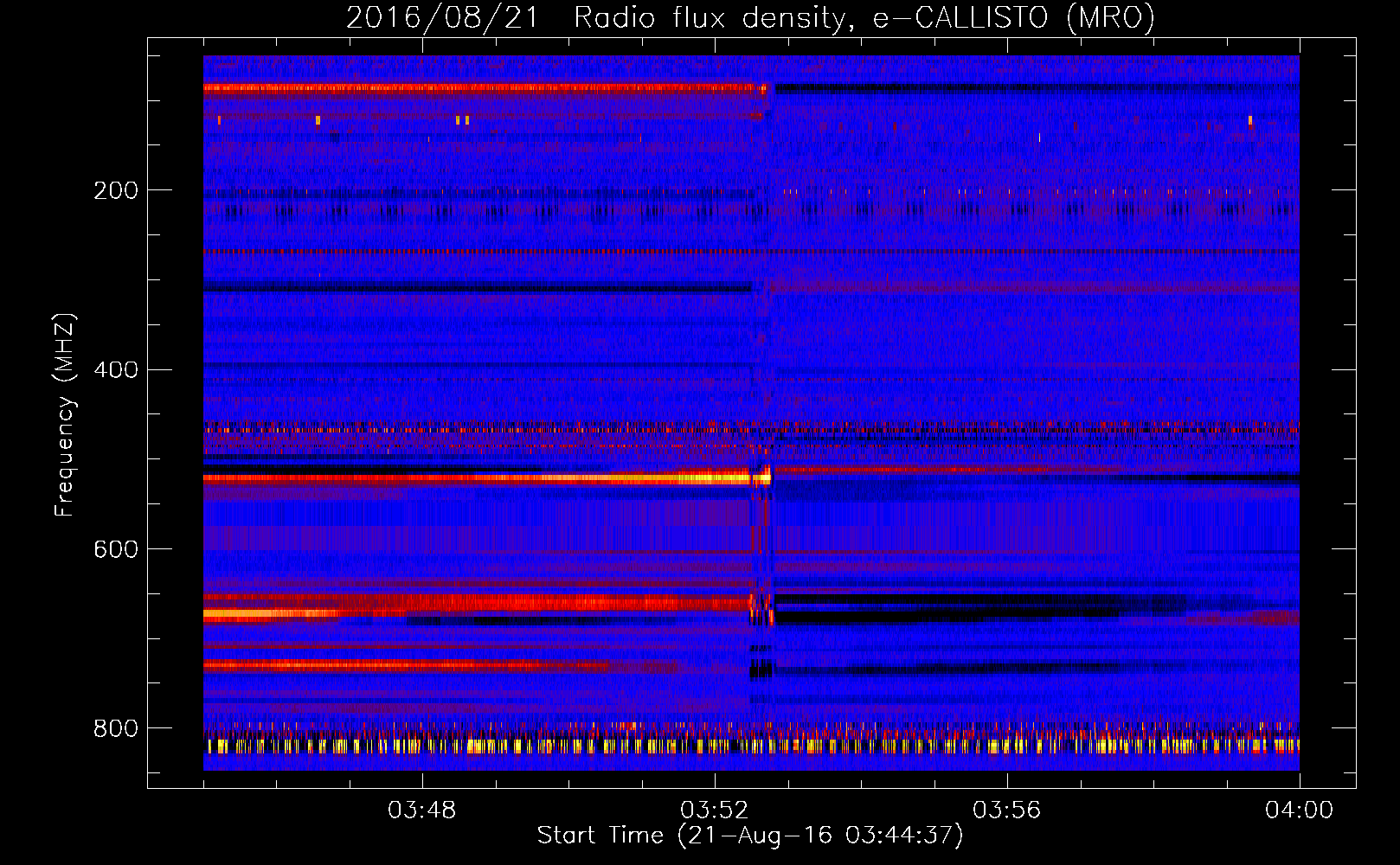
Task: Click the 04:00 time tick label
Action: pyautogui.click(x=1300, y=811)
